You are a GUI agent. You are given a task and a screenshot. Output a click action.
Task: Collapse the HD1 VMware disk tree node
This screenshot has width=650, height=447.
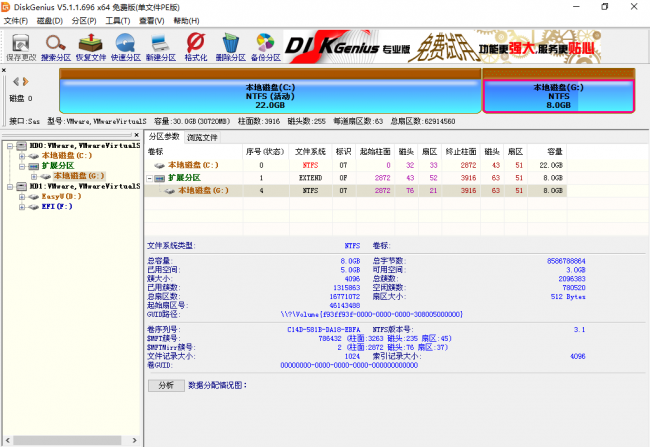[x=10, y=187]
